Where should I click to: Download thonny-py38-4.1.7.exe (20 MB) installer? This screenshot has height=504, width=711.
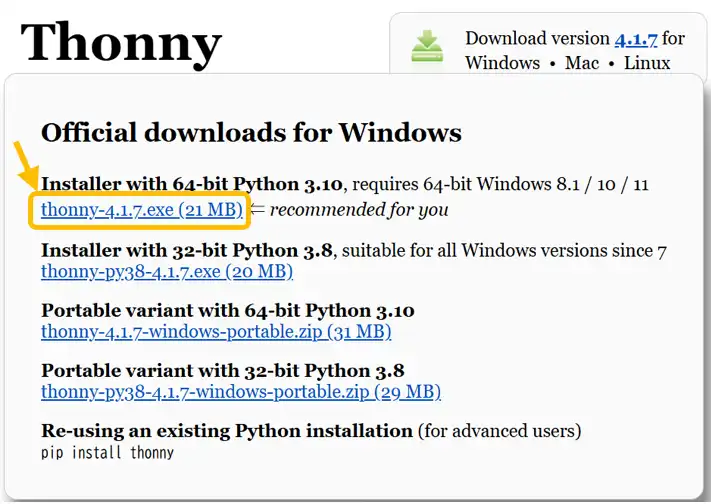(x=167, y=272)
